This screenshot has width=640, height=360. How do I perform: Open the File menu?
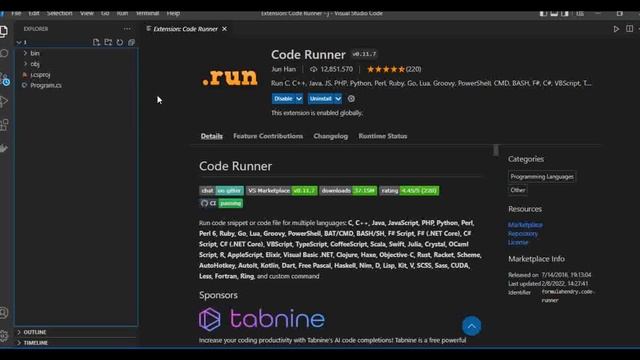(x=16, y=13)
